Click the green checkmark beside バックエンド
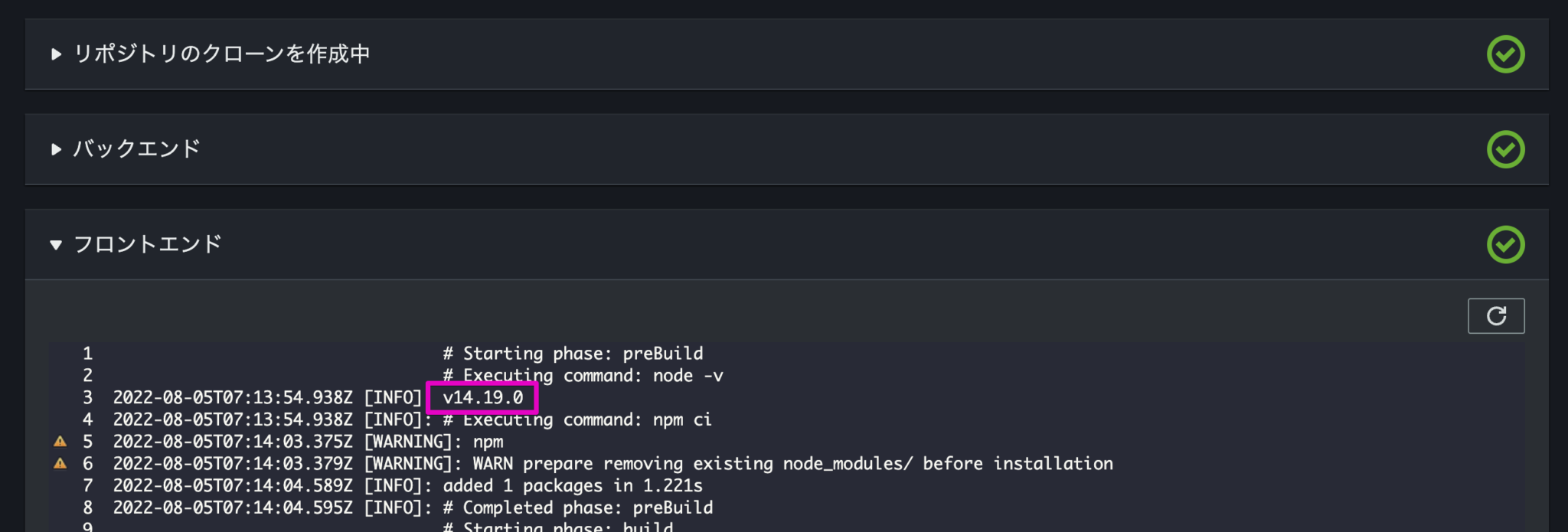Image resolution: width=1568 pixels, height=532 pixels. coord(1504,149)
